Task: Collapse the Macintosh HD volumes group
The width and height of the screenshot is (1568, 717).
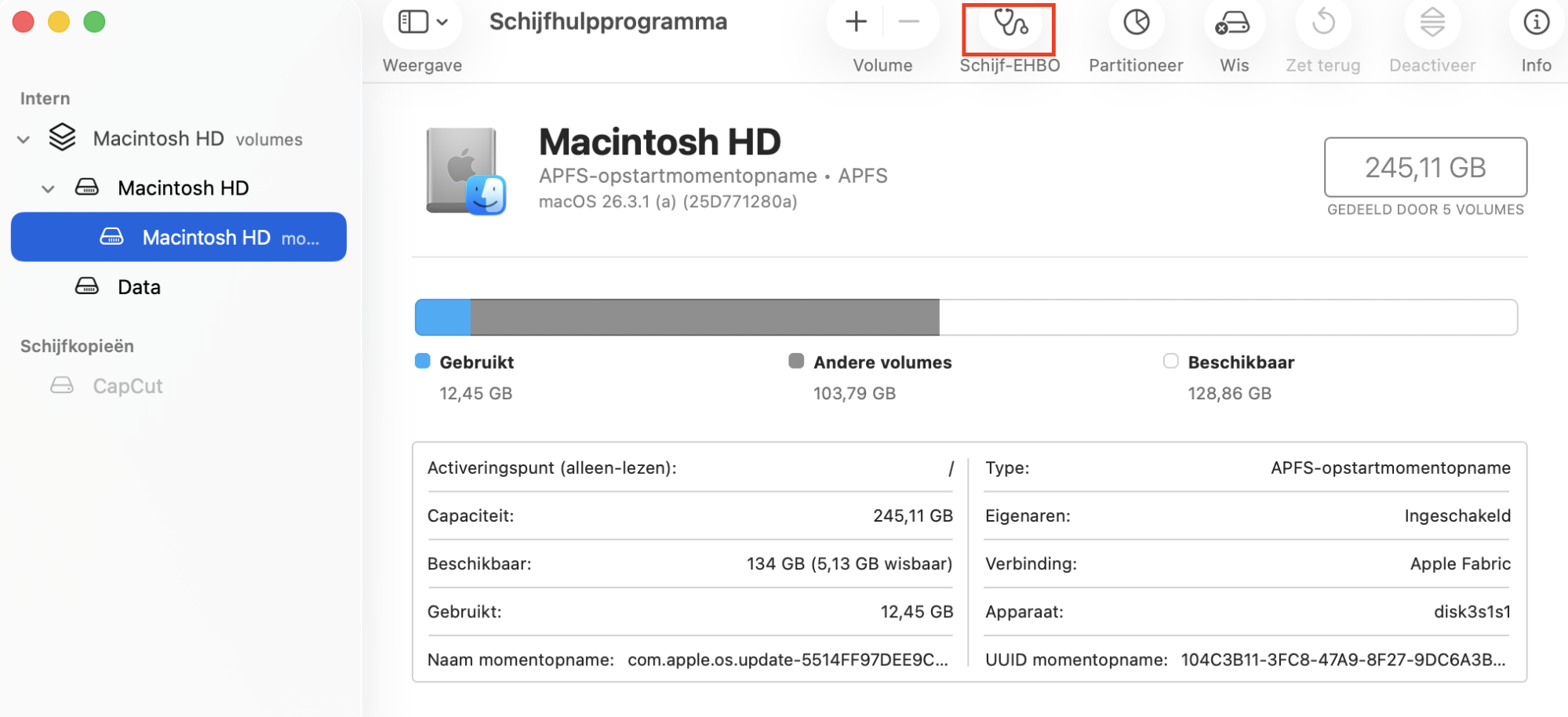Action: (x=23, y=139)
